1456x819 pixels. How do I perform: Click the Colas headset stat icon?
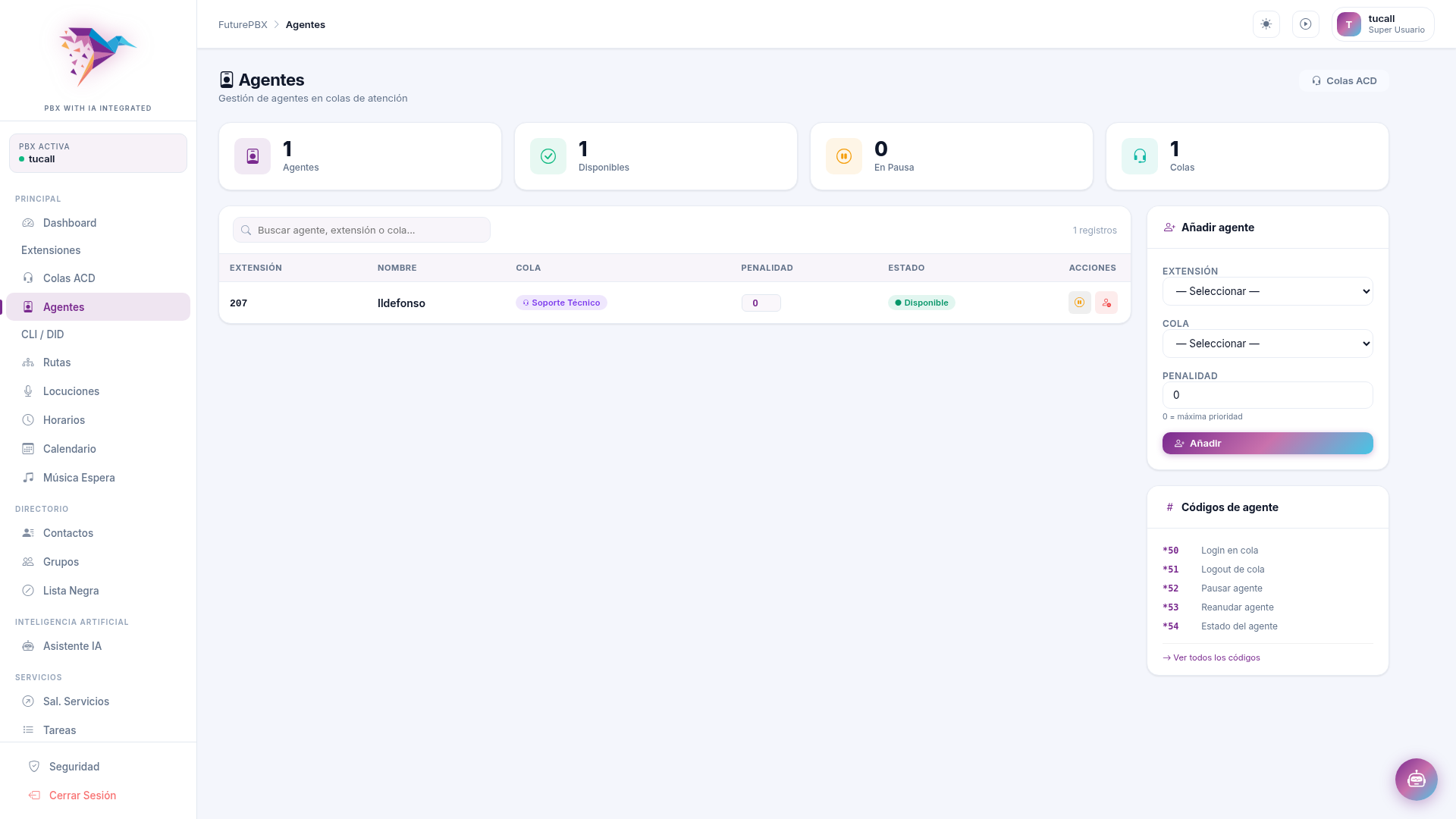click(x=1140, y=156)
